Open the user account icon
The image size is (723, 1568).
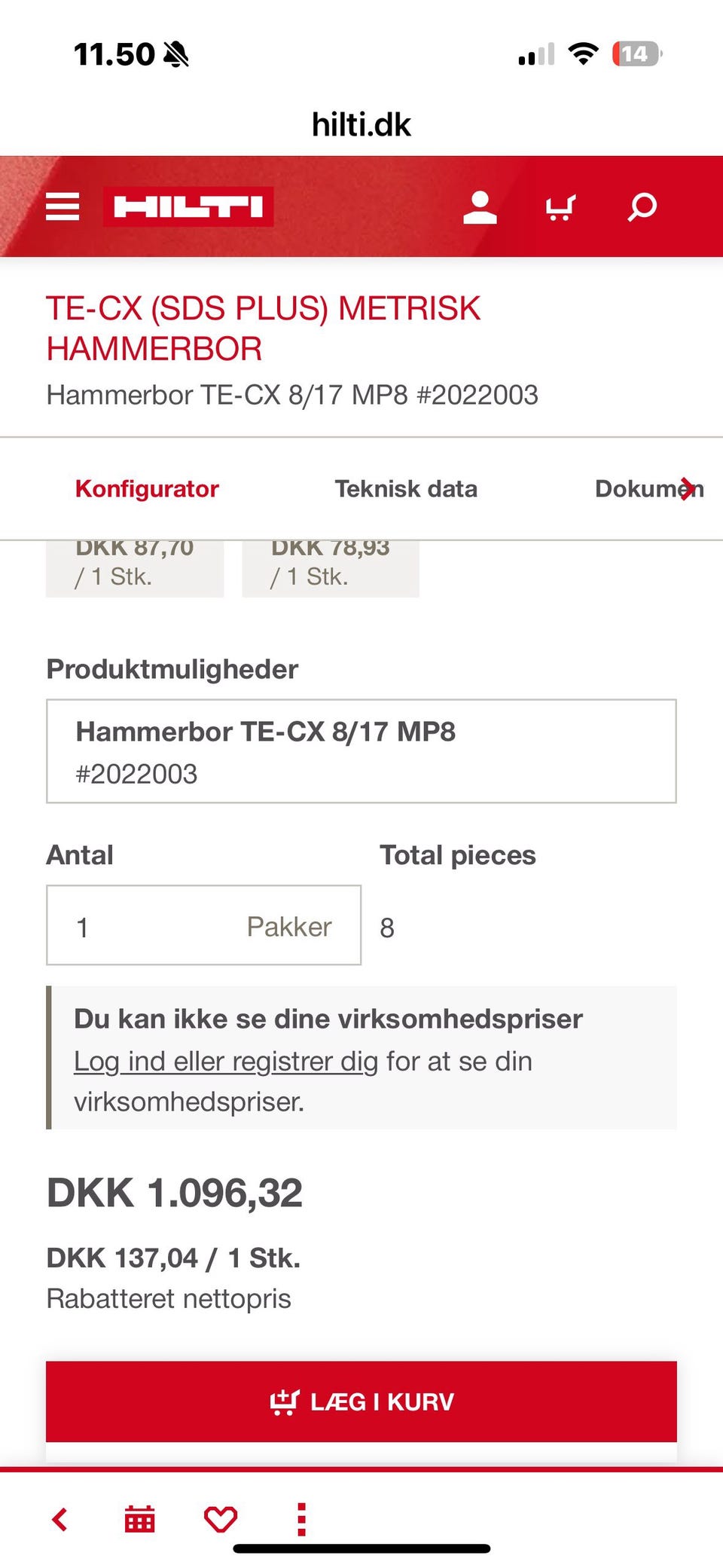click(480, 207)
